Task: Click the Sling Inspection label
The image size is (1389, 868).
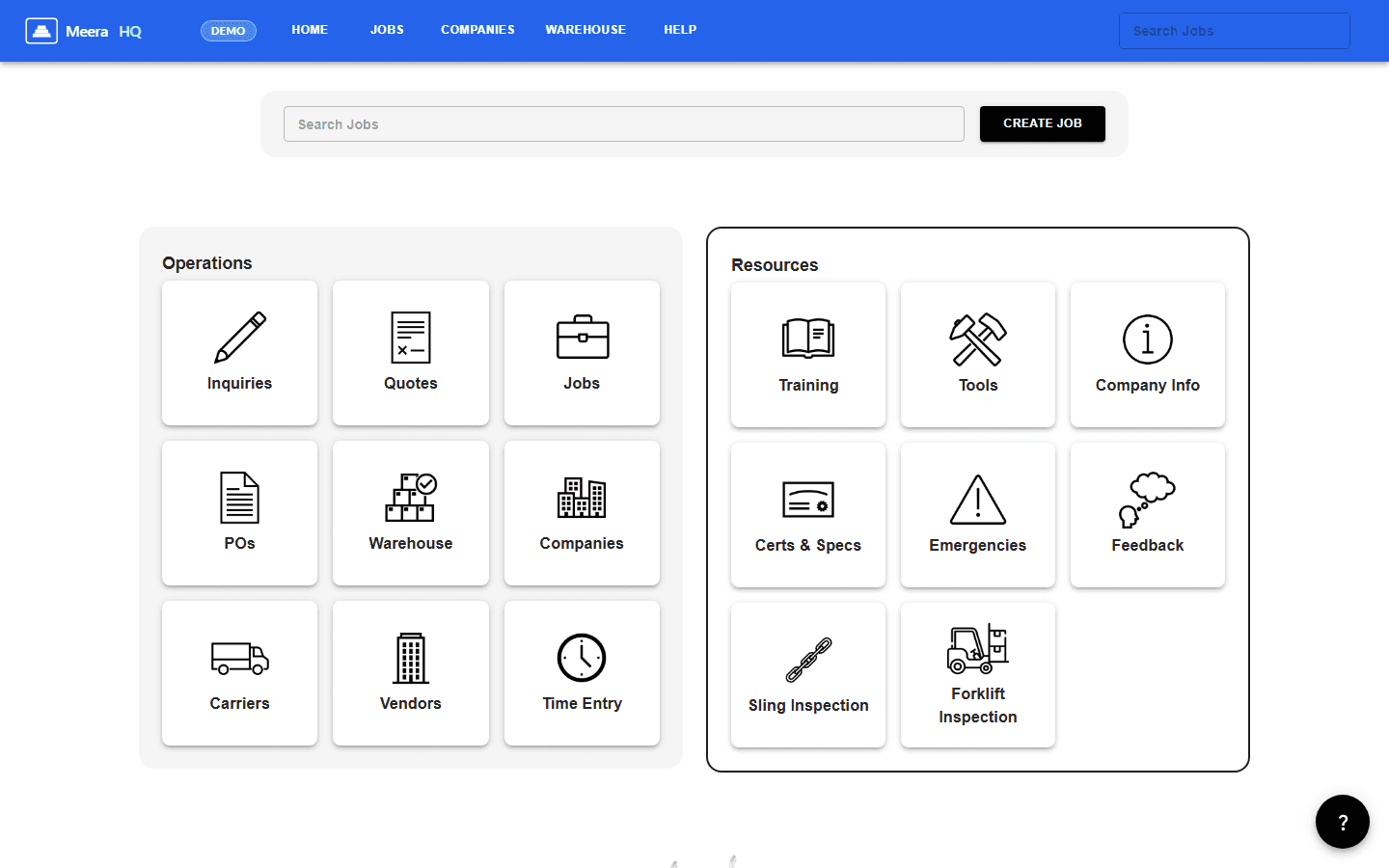Action: click(x=808, y=705)
